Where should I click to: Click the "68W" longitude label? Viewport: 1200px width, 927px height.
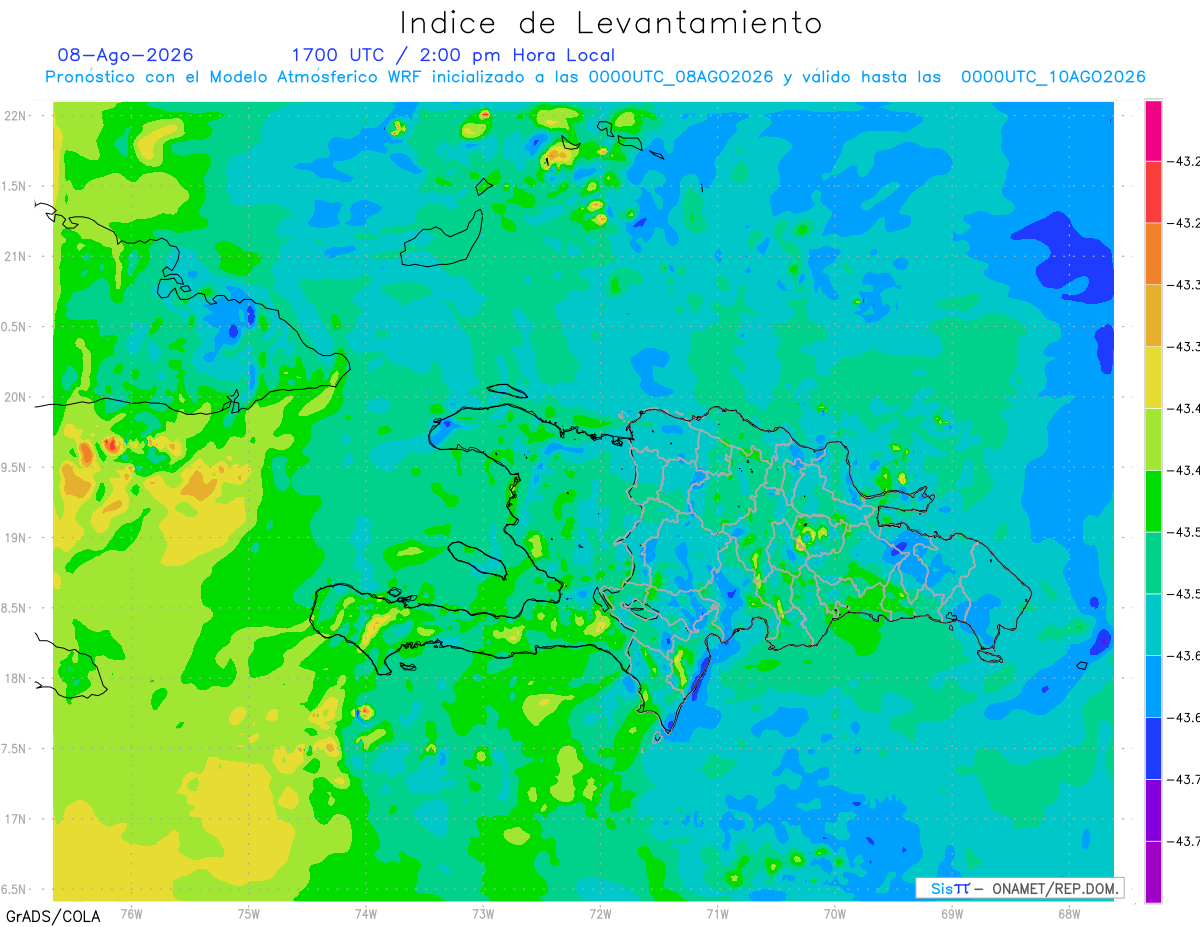pos(1069,913)
